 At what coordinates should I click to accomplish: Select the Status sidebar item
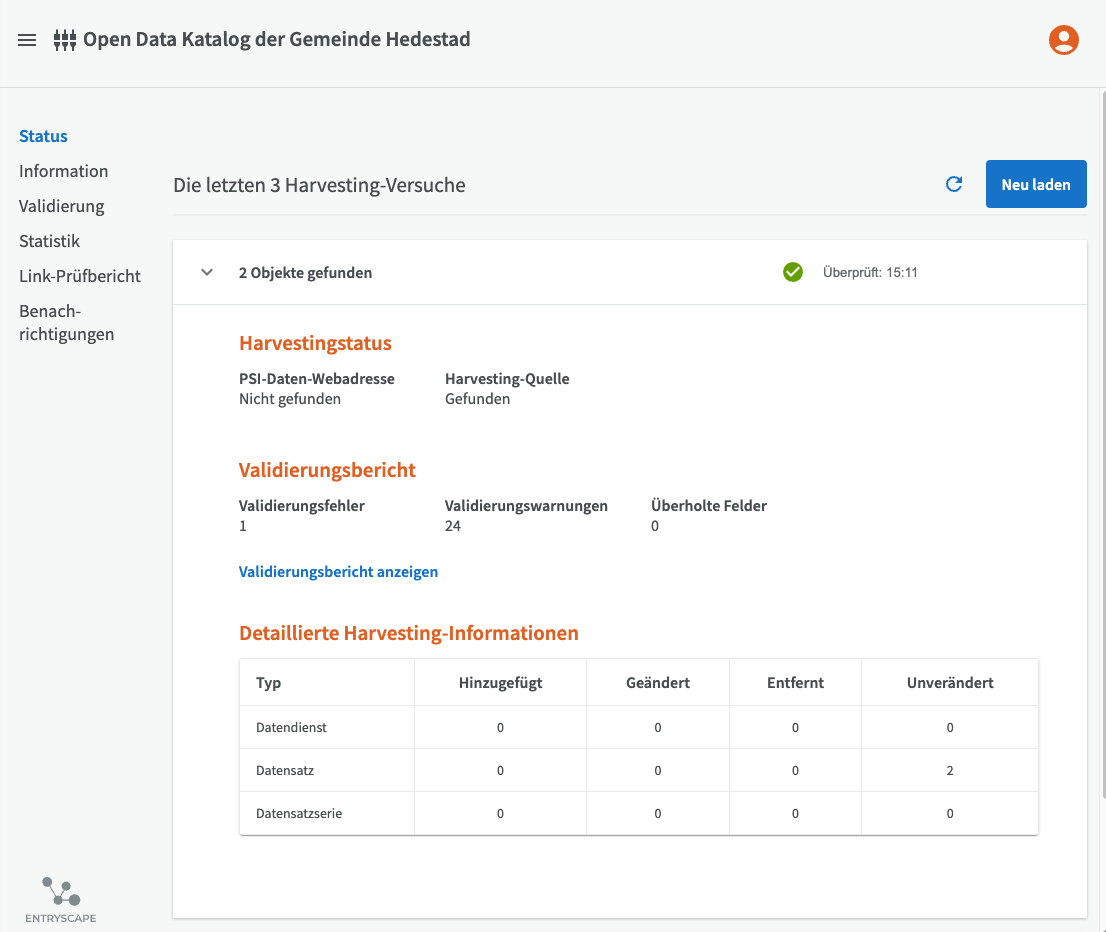[43, 136]
